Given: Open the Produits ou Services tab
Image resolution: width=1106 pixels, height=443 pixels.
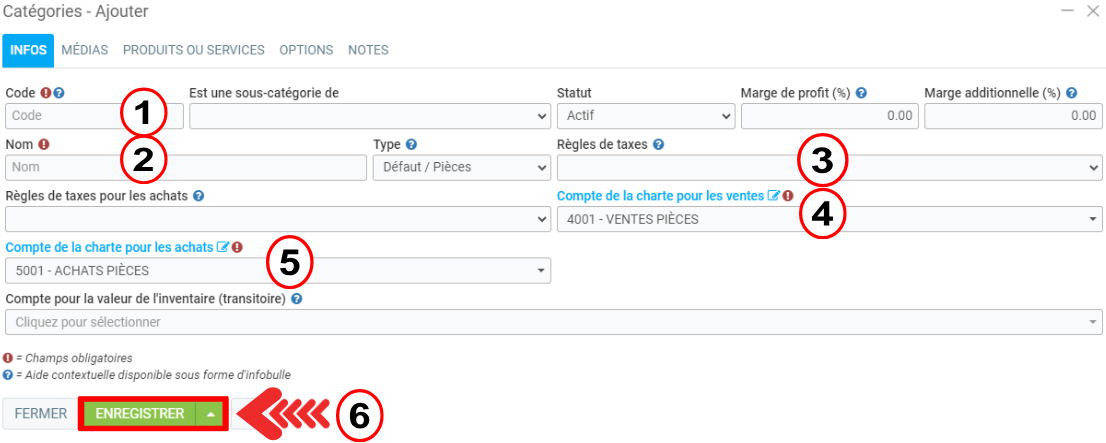Looking at the screenshot, I should point(193,50).
